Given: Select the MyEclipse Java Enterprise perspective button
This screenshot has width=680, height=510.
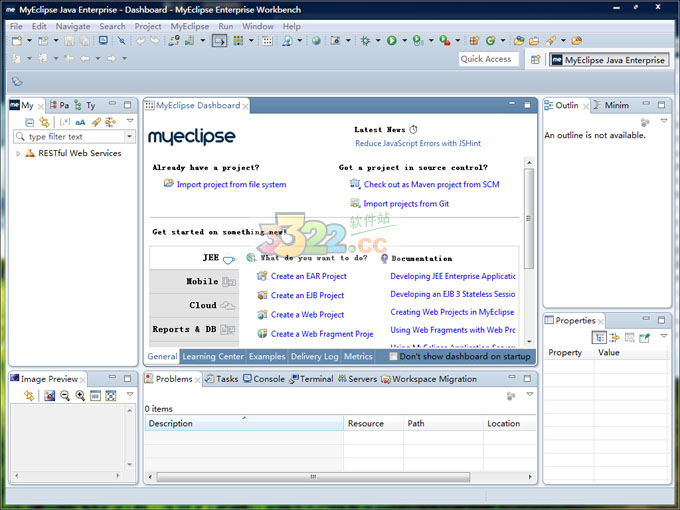Looking at the screenshot, I should click(x=608, y=60).
